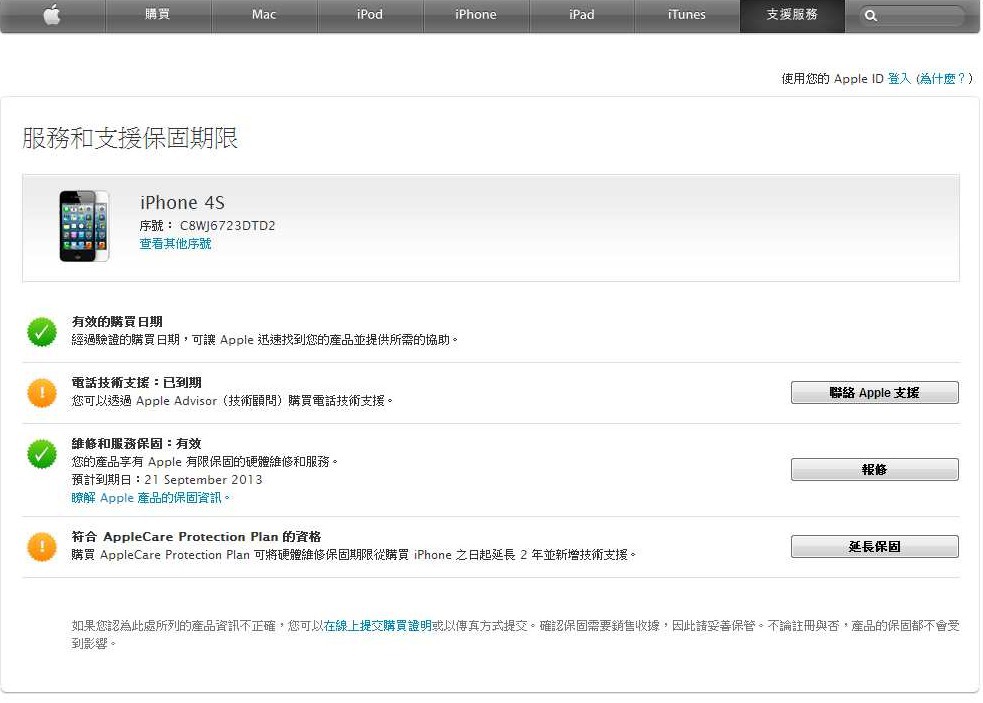Click 預計到期日：21 September 2013 text
Image resolution: width=983 pixels, height=703 pixels.
(167, 480)
